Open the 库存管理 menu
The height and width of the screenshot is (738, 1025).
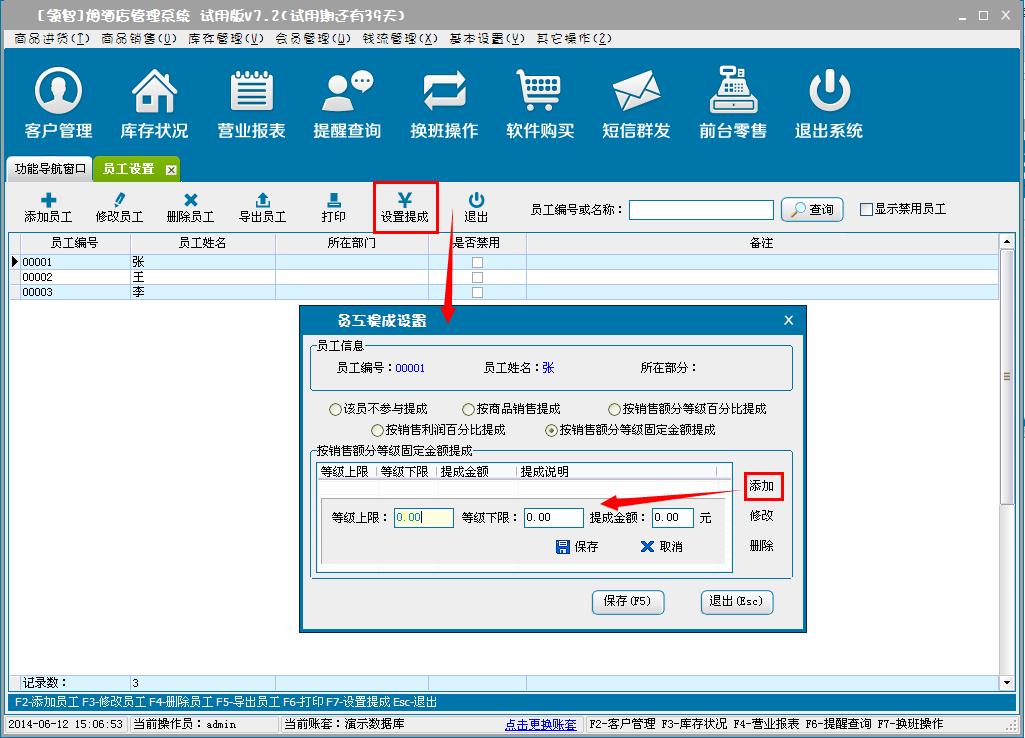click(x=226, y=38)
